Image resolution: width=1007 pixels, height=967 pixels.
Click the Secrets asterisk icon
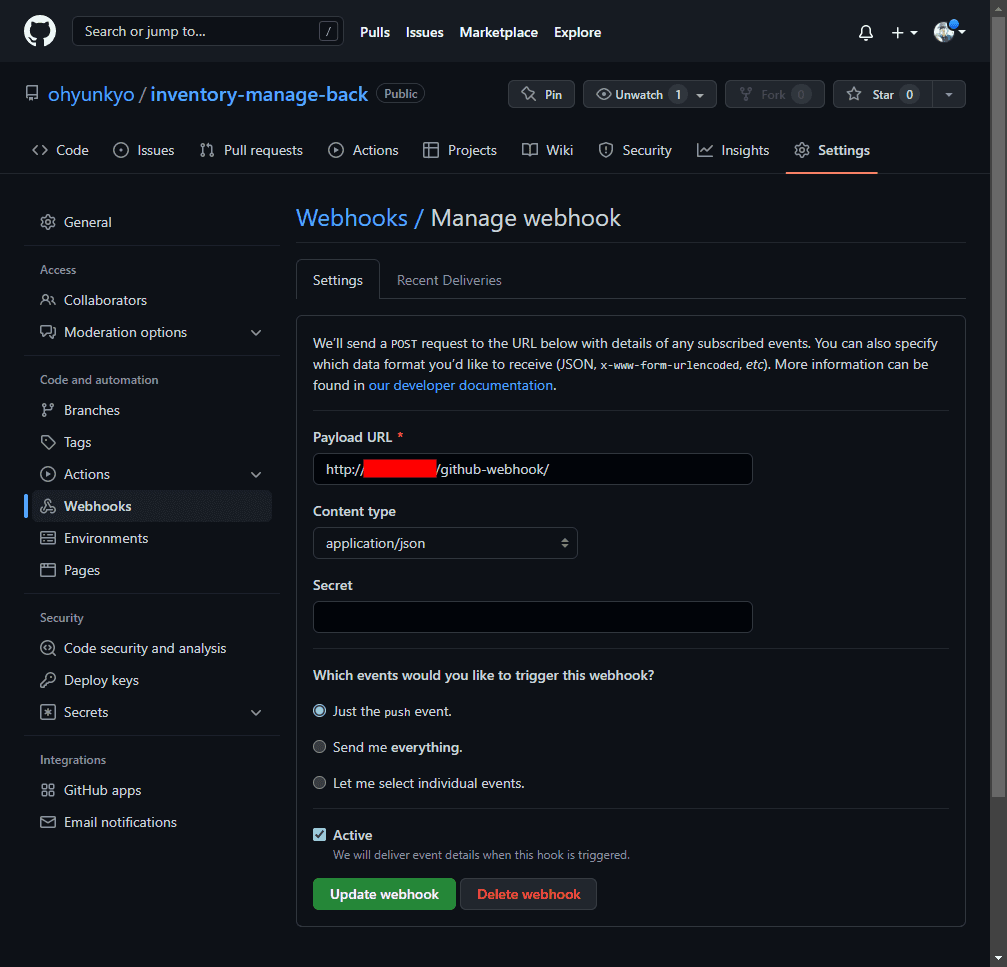coord(48,712)
